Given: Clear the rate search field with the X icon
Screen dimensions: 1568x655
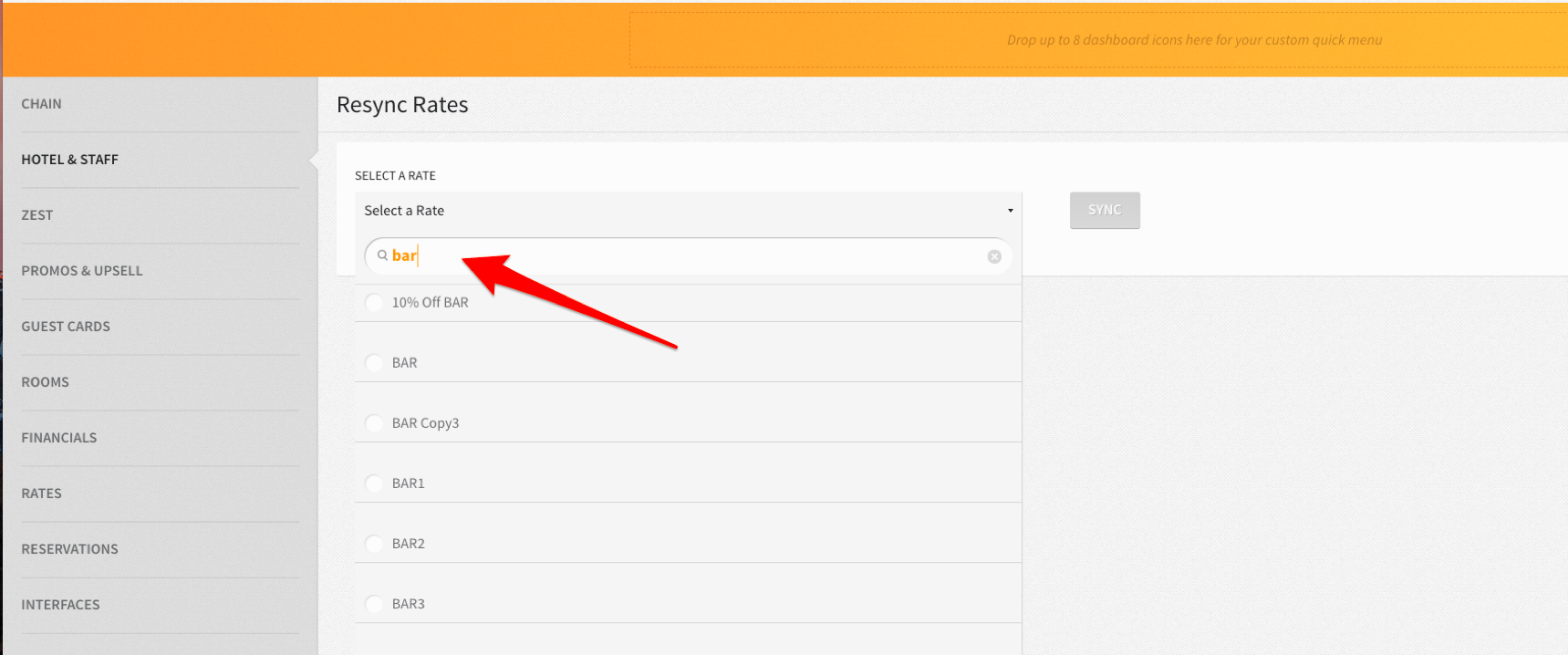Looking at the screenshot, I should tap(994, 256).
